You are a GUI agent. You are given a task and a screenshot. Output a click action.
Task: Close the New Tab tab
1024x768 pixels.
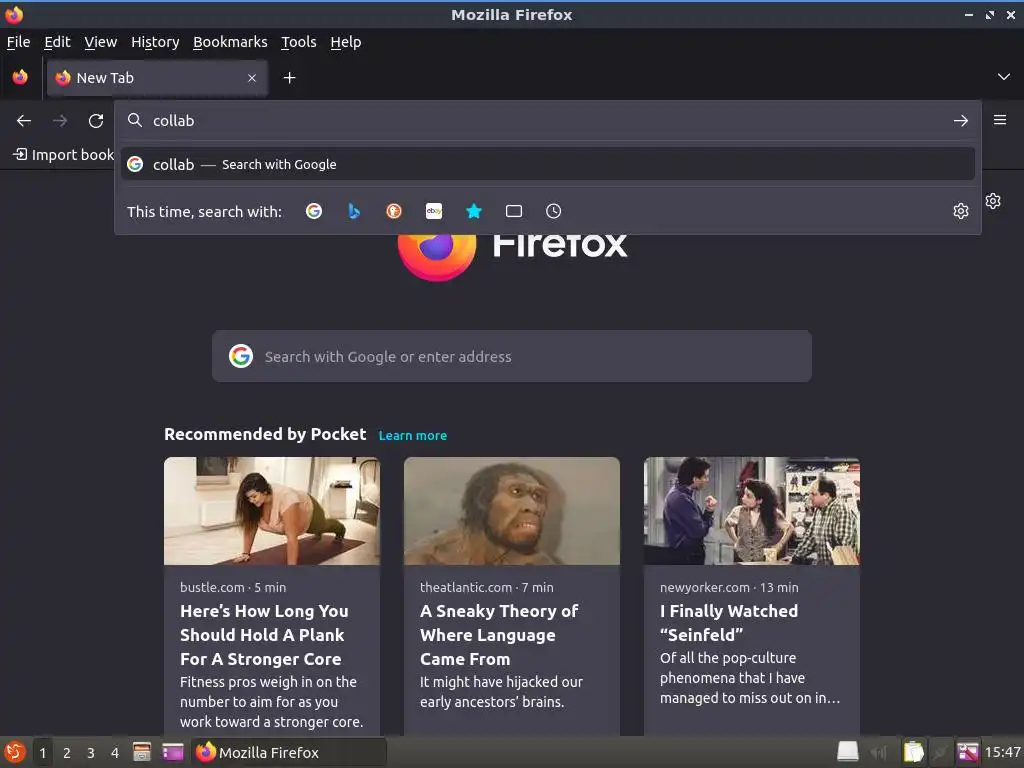[252, 78]
